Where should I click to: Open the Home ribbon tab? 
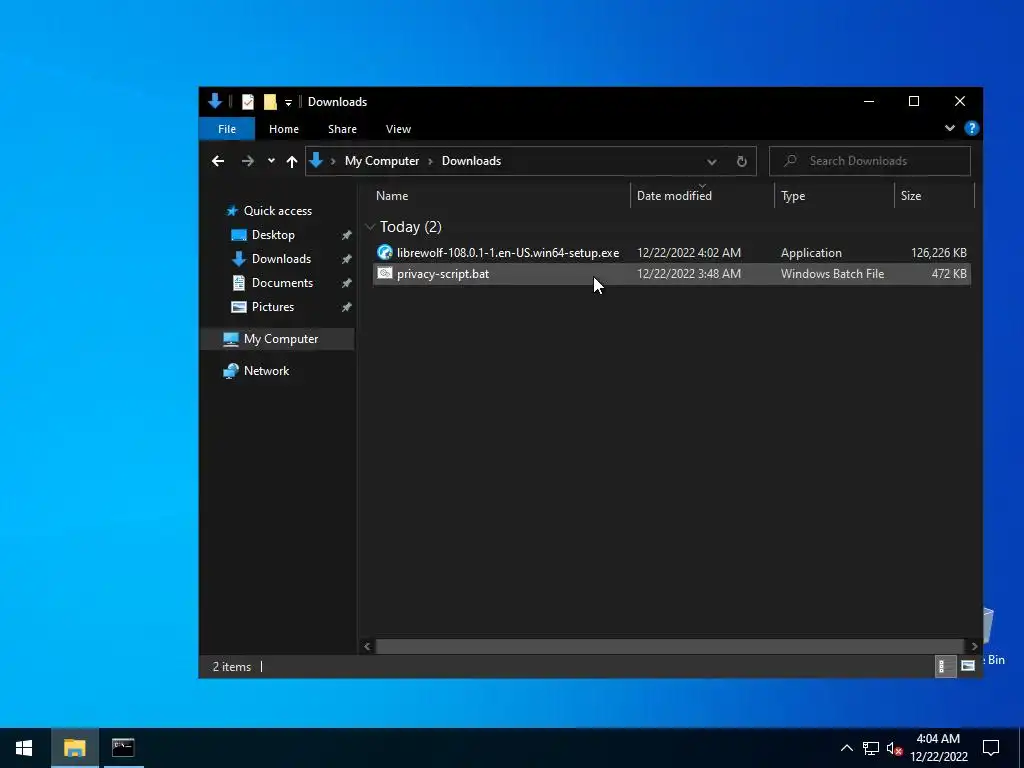tap(283, 129)
